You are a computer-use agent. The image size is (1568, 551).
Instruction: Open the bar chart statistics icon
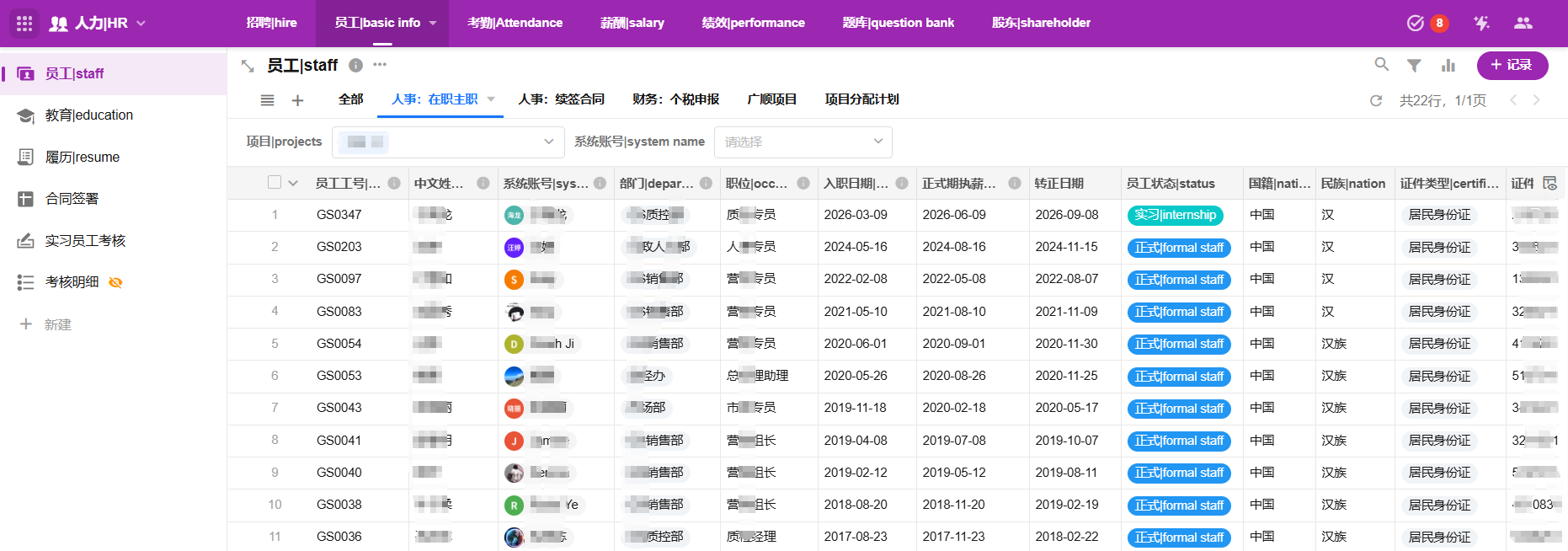click(1448, 65)
